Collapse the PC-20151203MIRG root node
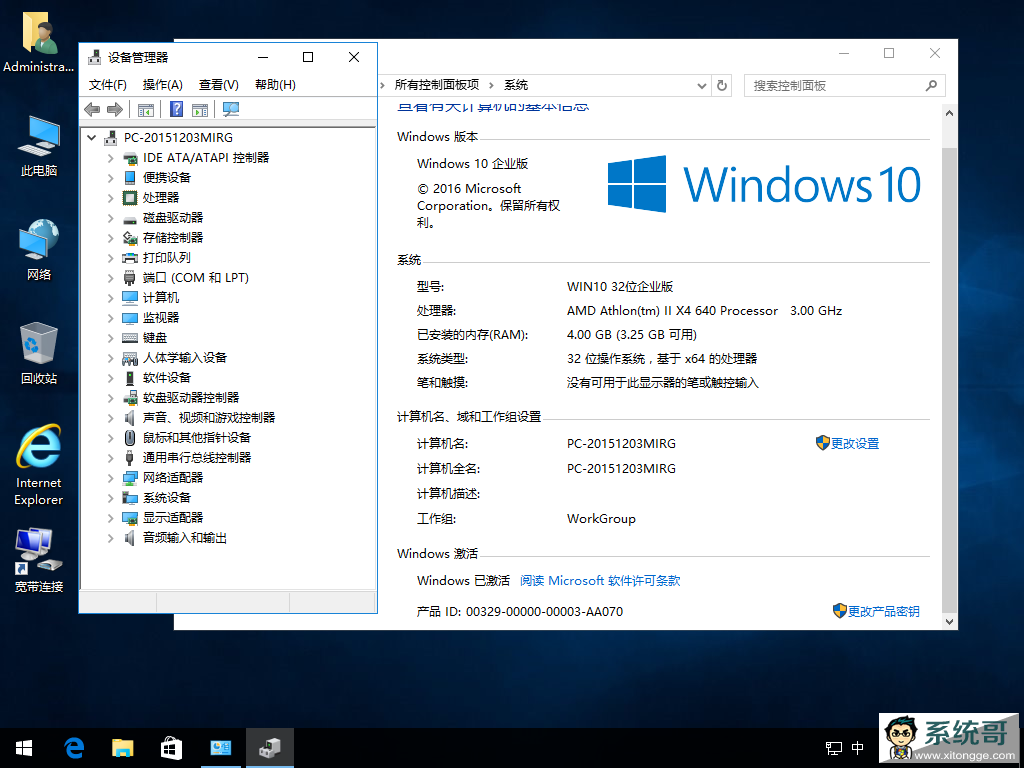 click(x=91, y=138)
